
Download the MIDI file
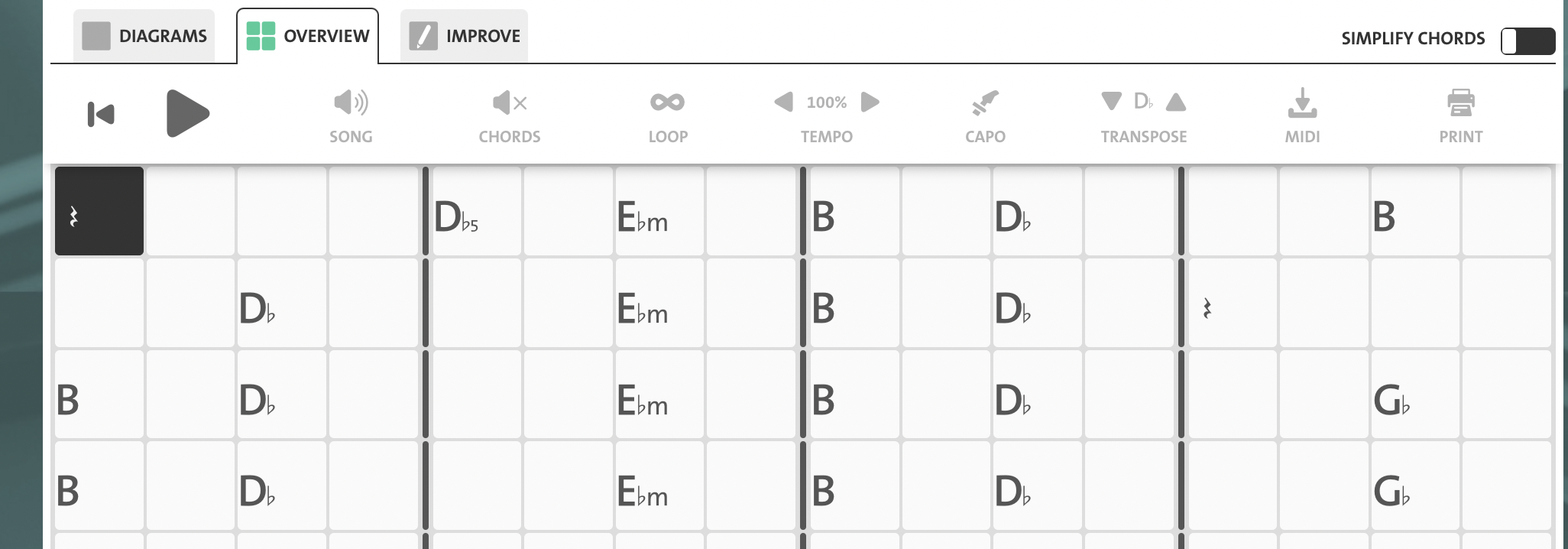click(x=1302, y=103)
